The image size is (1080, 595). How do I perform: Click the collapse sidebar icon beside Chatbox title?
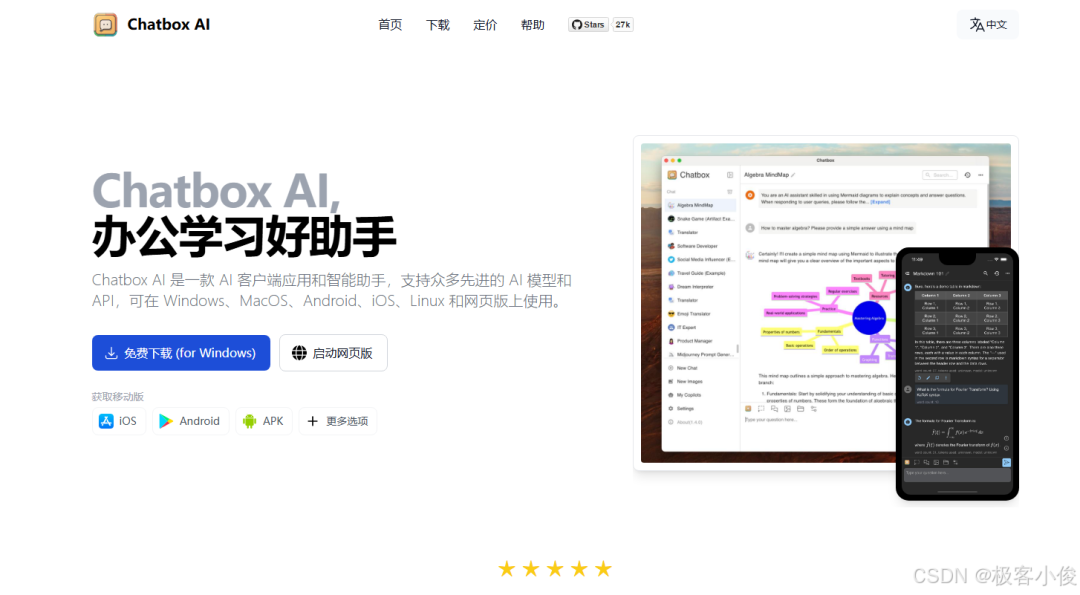[x=730, y=175]
